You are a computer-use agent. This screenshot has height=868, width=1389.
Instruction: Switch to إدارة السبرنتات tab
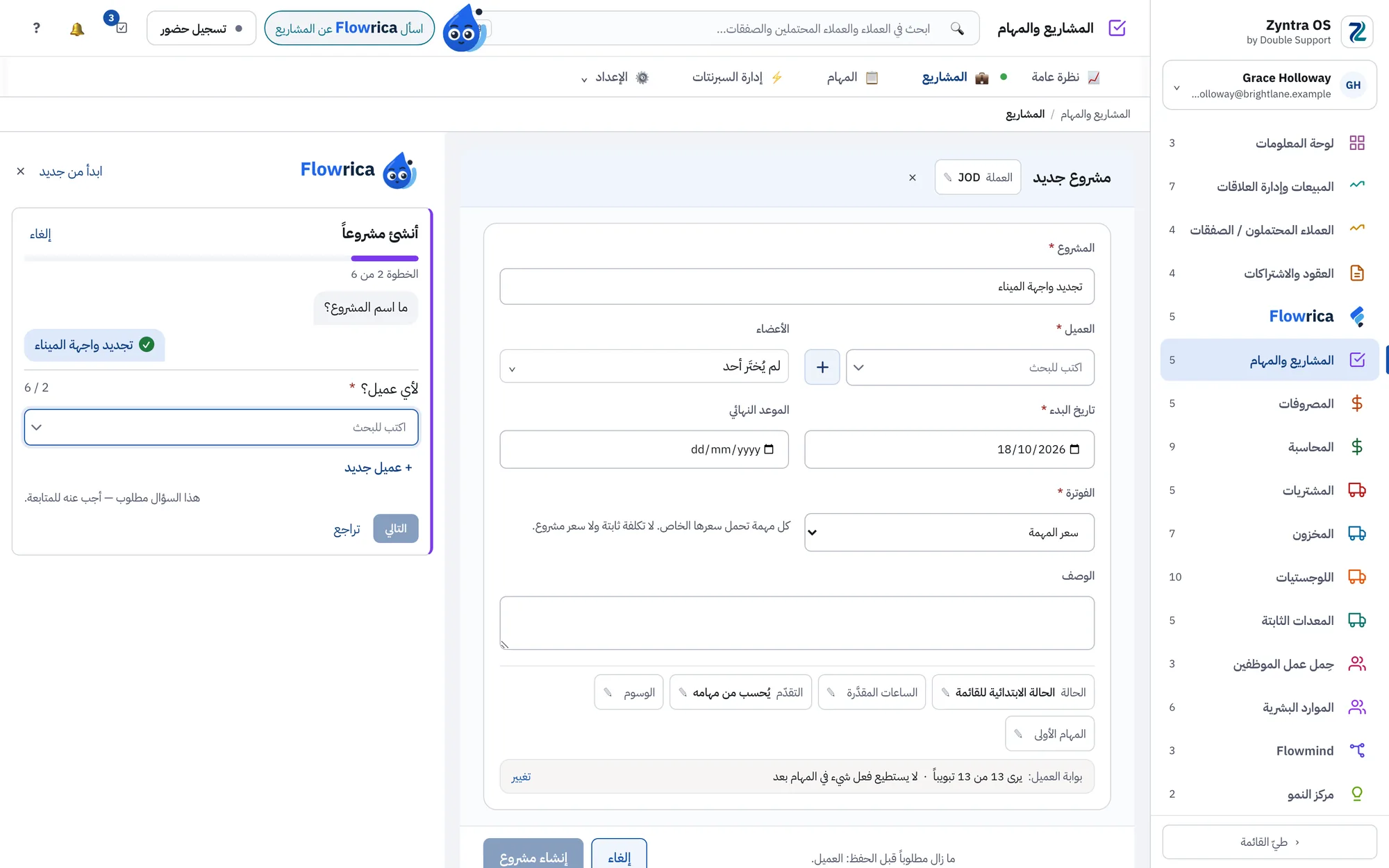[x=738, y=77]
